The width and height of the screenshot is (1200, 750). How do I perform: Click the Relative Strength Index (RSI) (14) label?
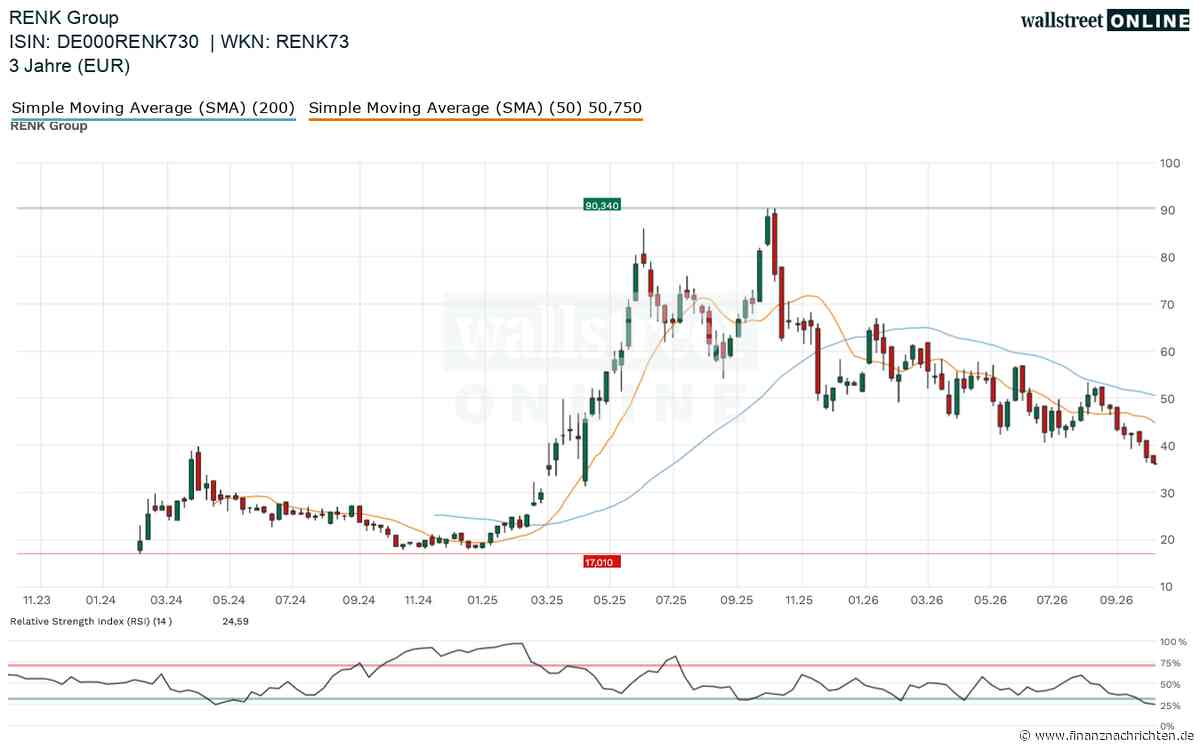pos(91,621)
